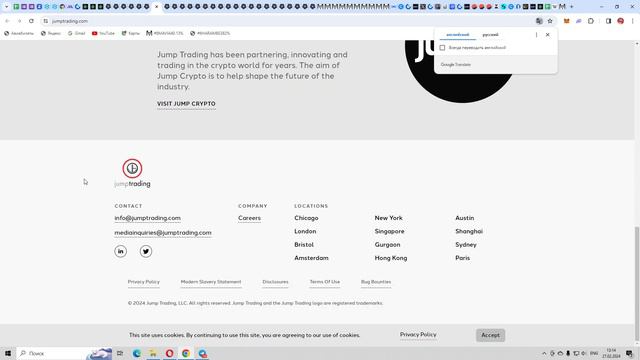Image resolution: width=640 pixels, height=360 pixels.
Task: Open a new browser tab
Action: 571,7
